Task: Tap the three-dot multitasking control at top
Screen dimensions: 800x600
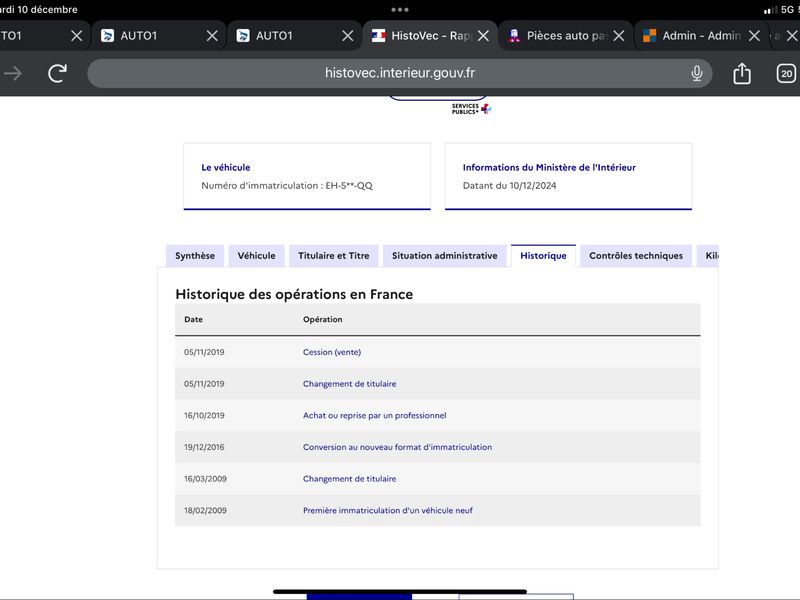Action: tap(399, 10)
